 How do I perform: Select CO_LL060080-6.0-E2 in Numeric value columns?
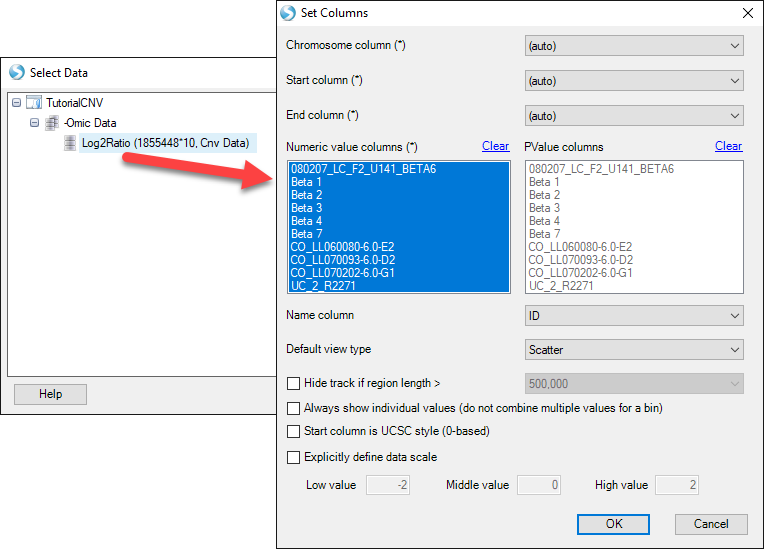pos(399,247)
